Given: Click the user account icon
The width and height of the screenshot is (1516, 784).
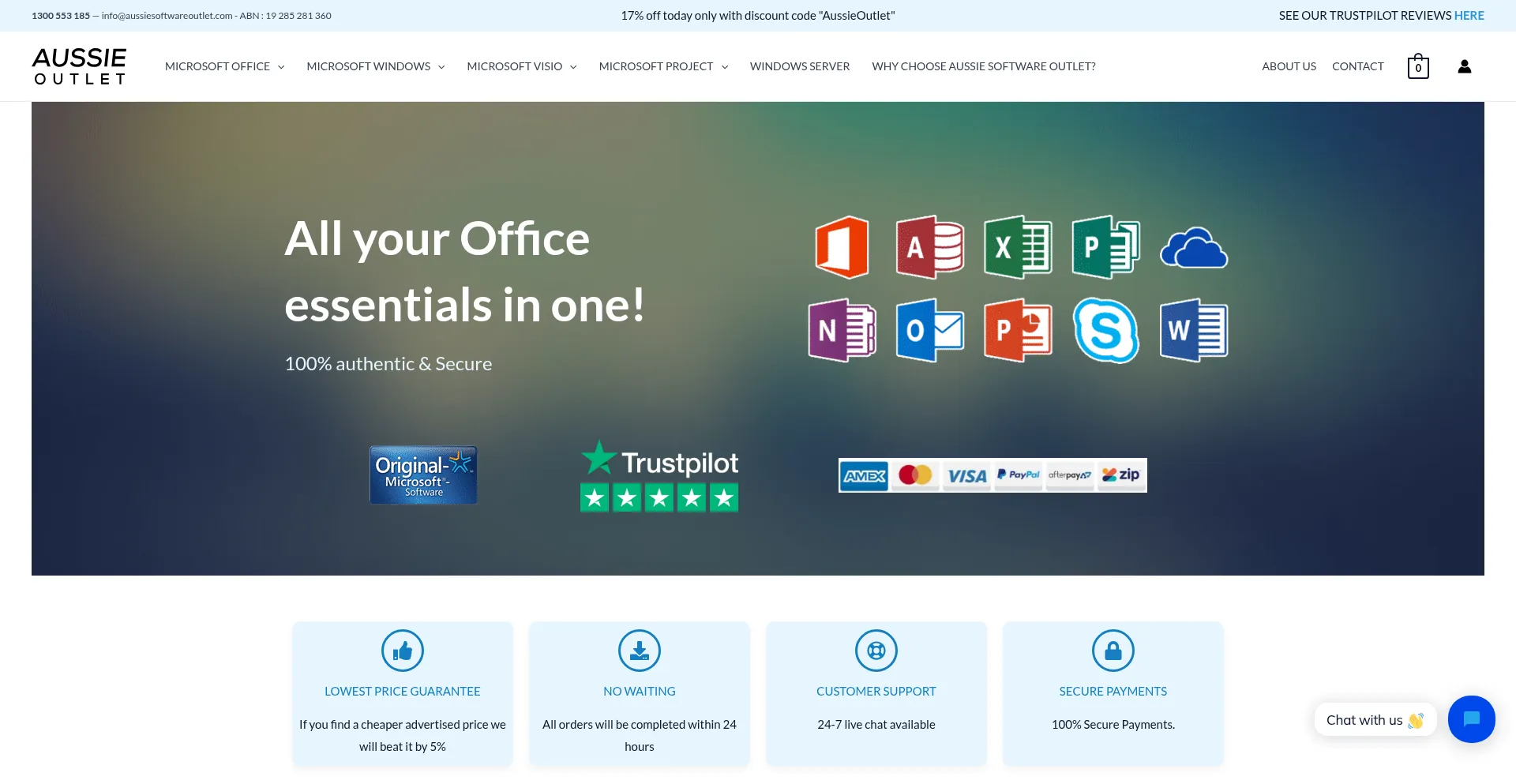Looking at the screenshot, I should [x=1464, y=67].
